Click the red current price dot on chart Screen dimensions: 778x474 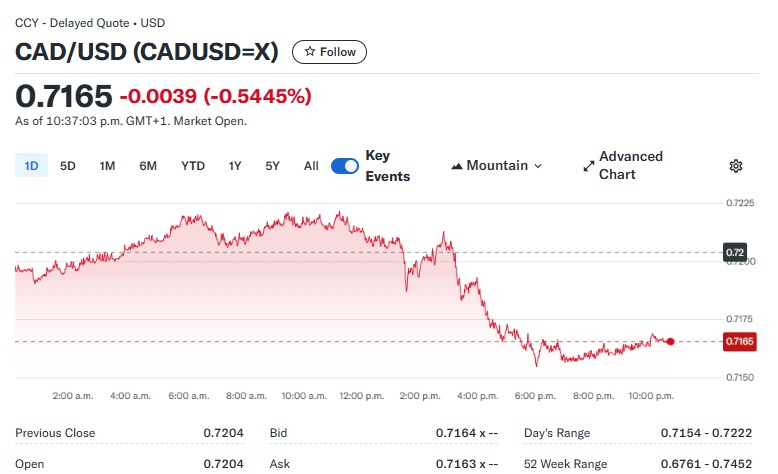tap(670, 341)
